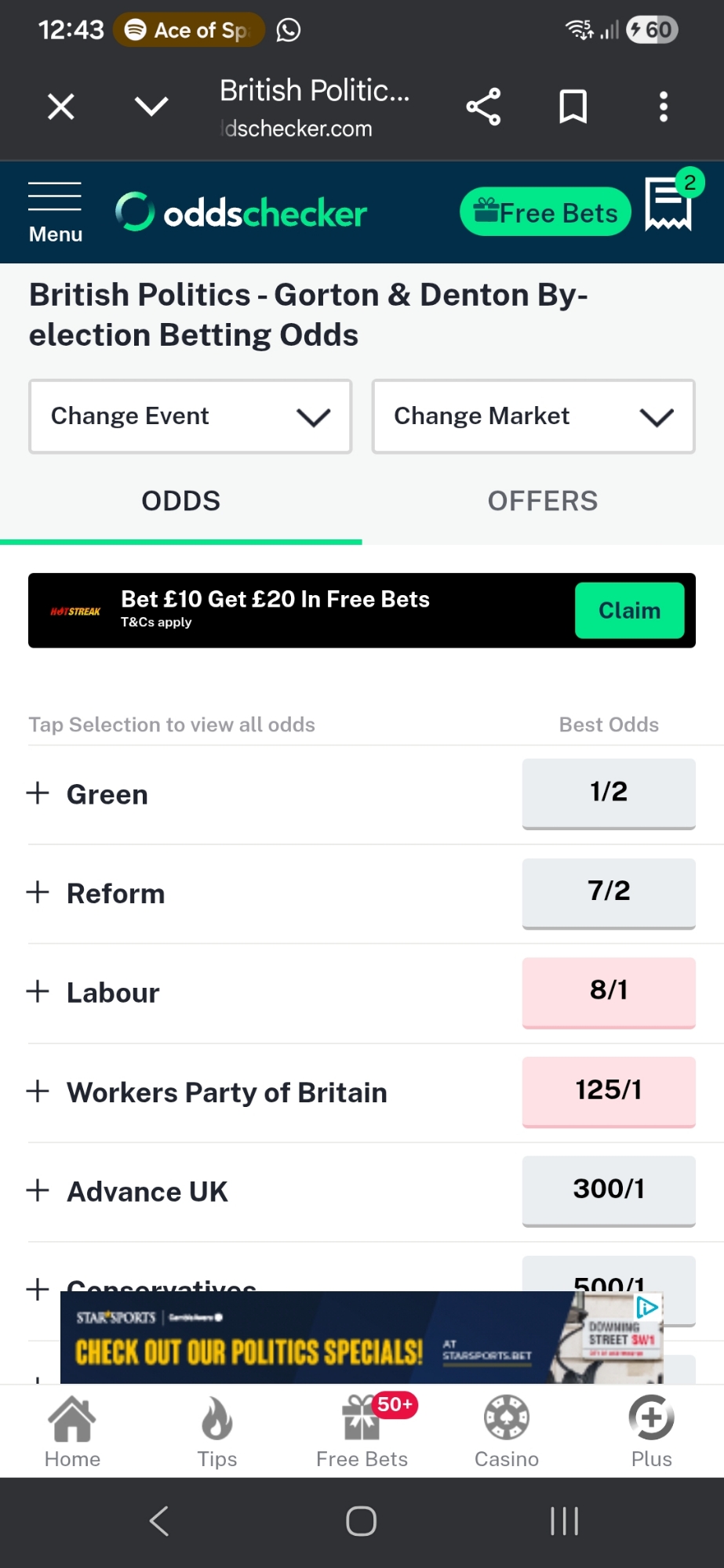
Task: Select the ODDS tab
Action: click(181, 501)
